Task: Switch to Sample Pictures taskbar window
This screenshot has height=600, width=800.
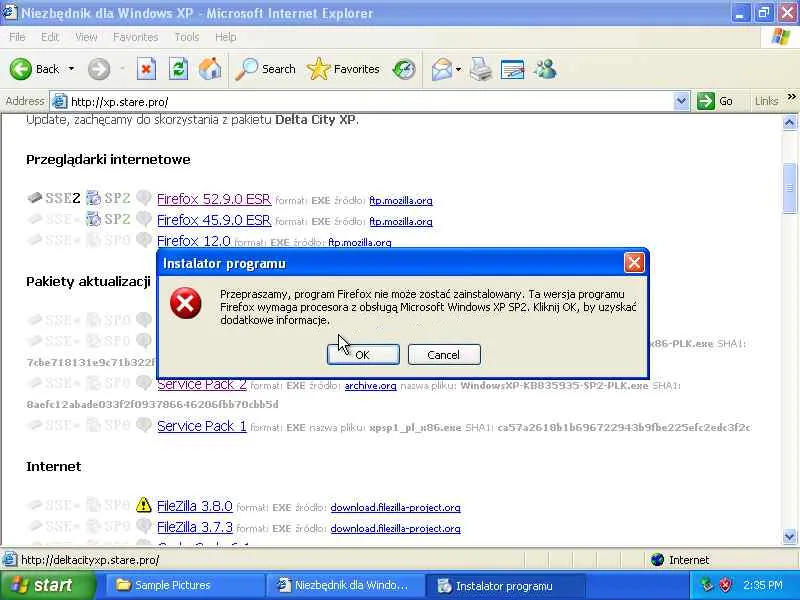Action: pyautogui.click(x=184, y=585)
